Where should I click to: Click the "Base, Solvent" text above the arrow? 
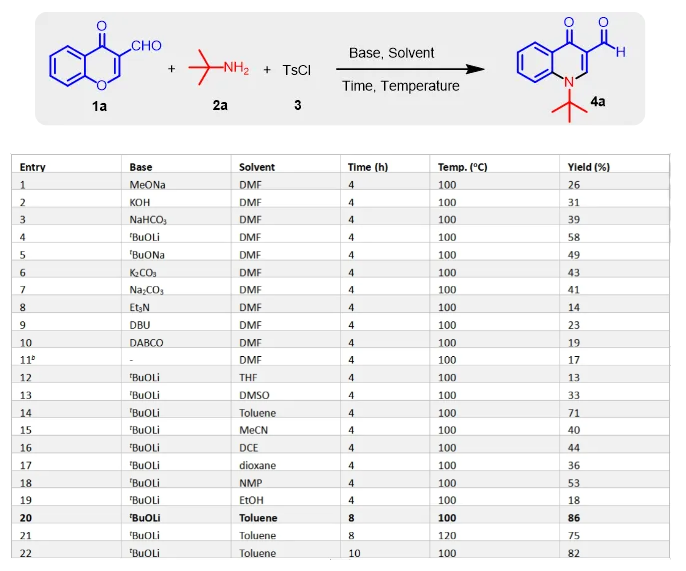point(400,52)
